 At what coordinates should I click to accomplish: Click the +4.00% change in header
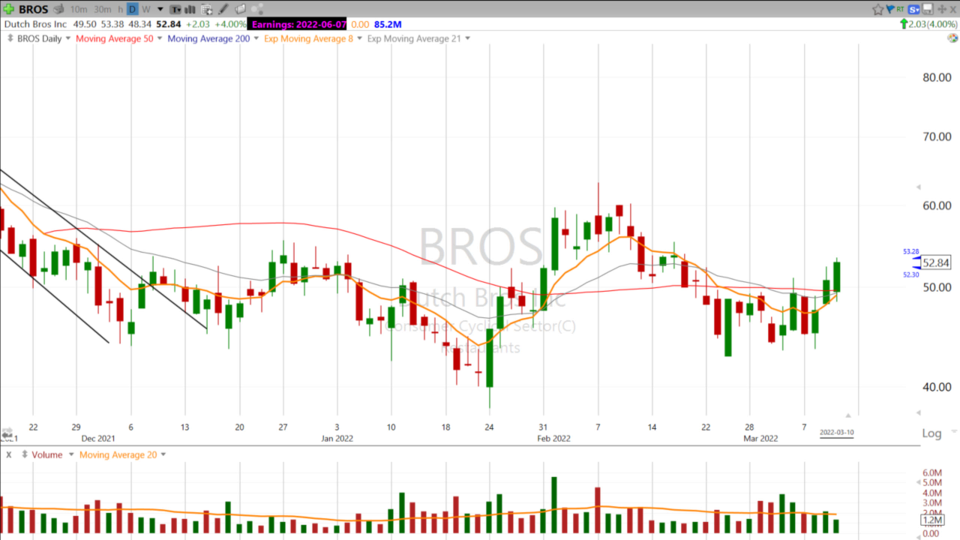click(x=230, y=24)
